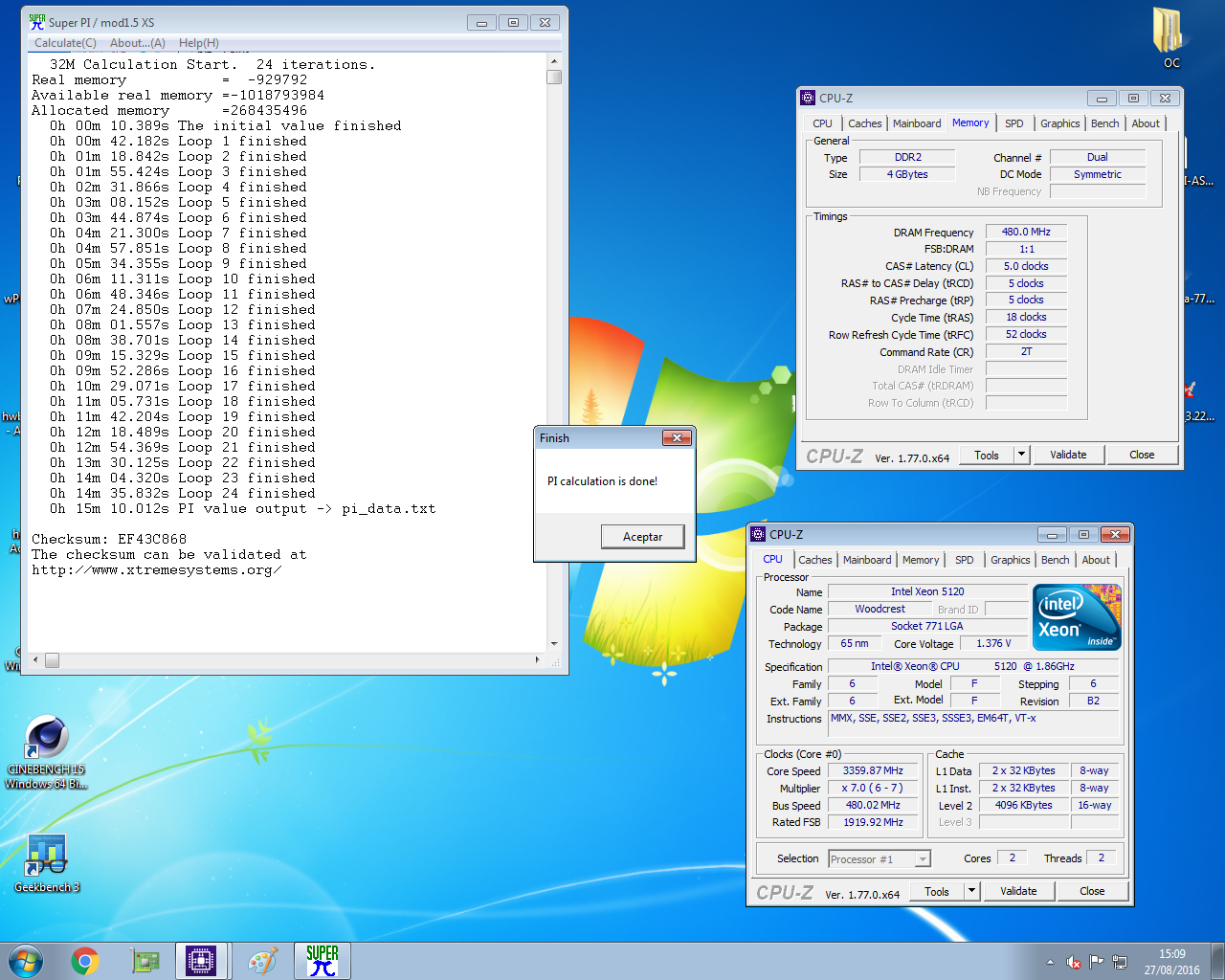Click Aceptar in the Finish dialog
The image size is (1225, 980).
point(643,537)
